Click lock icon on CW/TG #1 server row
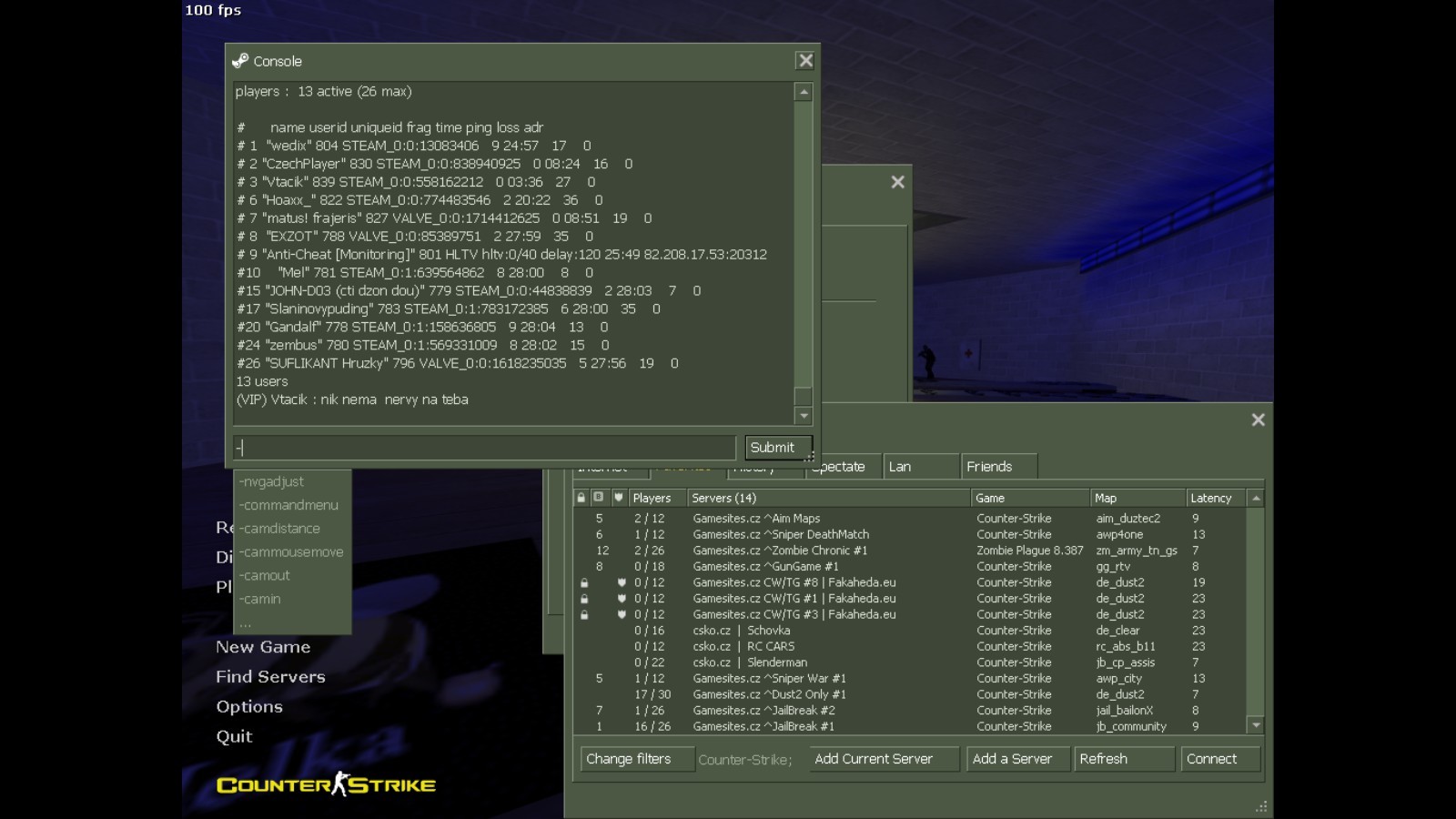Viewport: 1456px width, 819px height. 584,599
